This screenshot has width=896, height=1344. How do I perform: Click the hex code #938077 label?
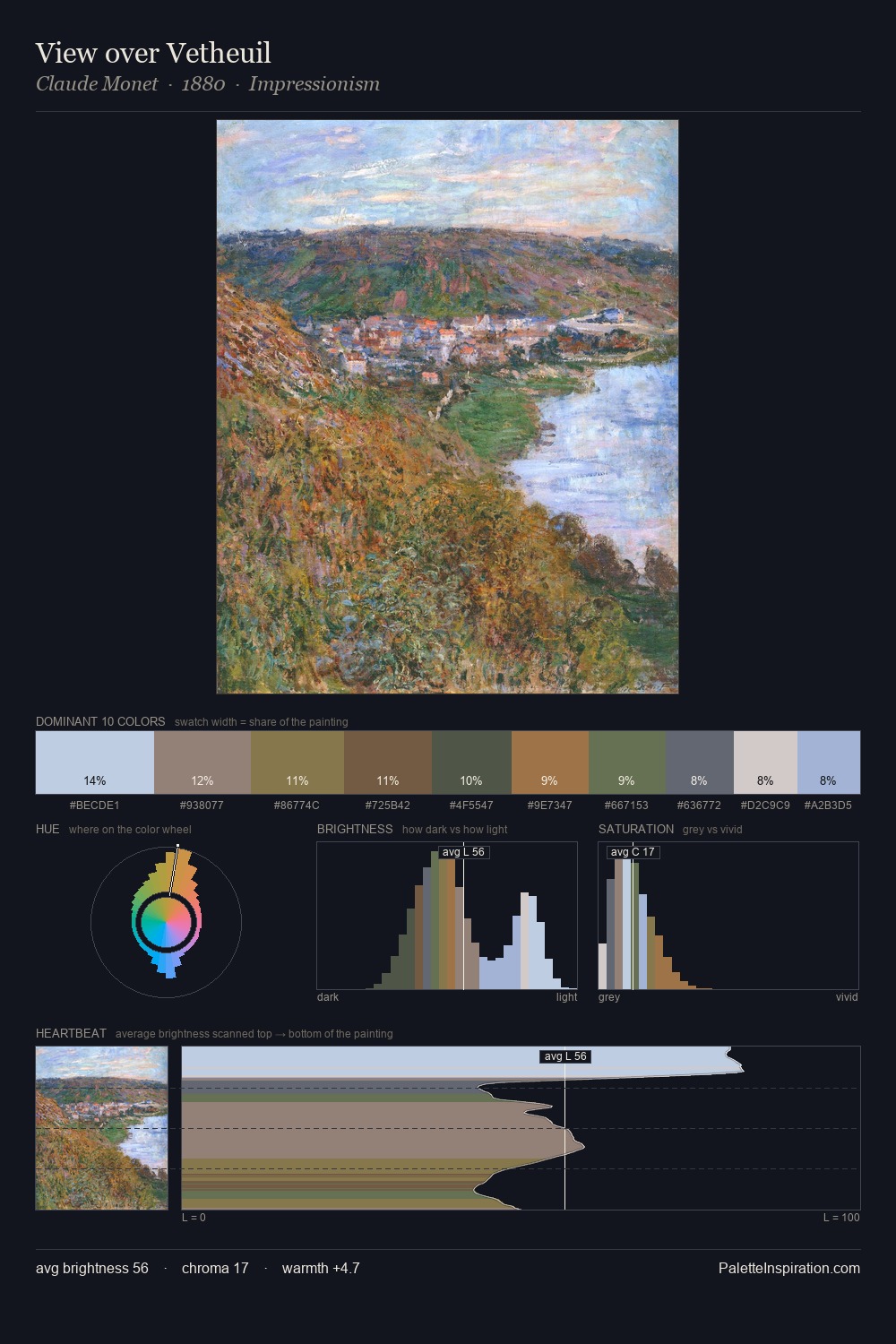click(202, 806)
